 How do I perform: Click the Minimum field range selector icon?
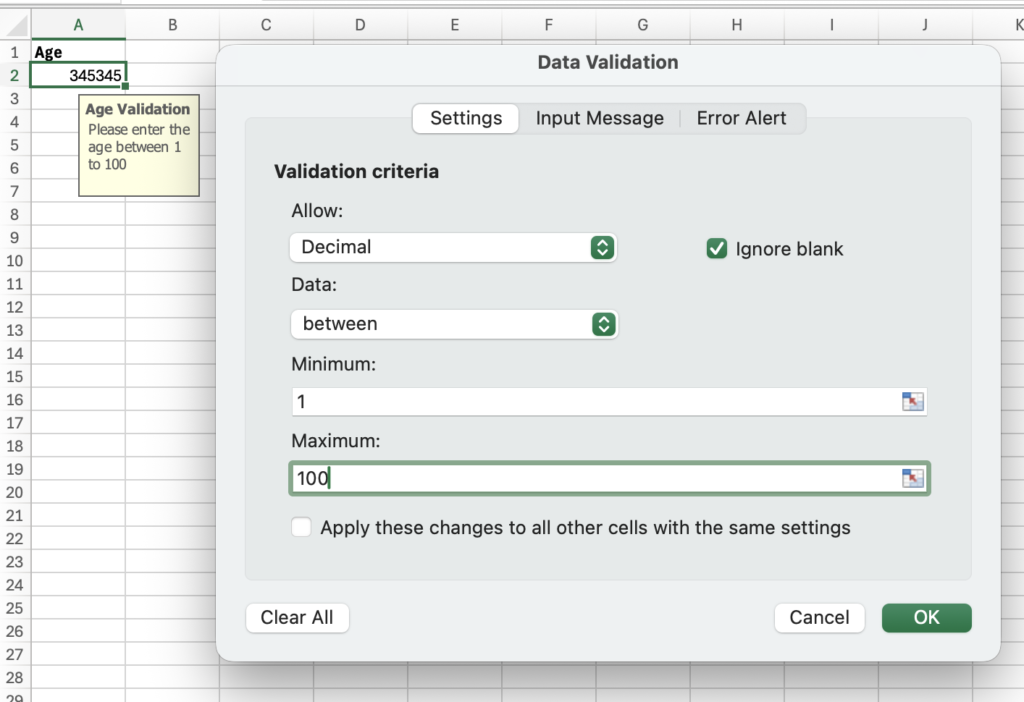(x=913, y=402)
